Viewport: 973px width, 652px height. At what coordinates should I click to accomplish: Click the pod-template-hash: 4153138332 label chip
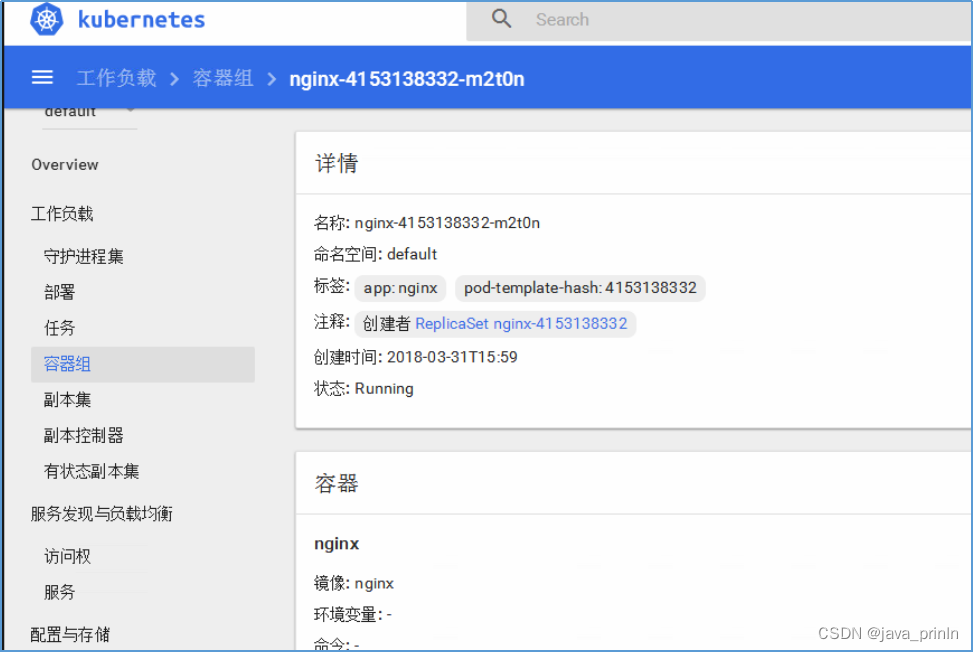tap(580, 288)
